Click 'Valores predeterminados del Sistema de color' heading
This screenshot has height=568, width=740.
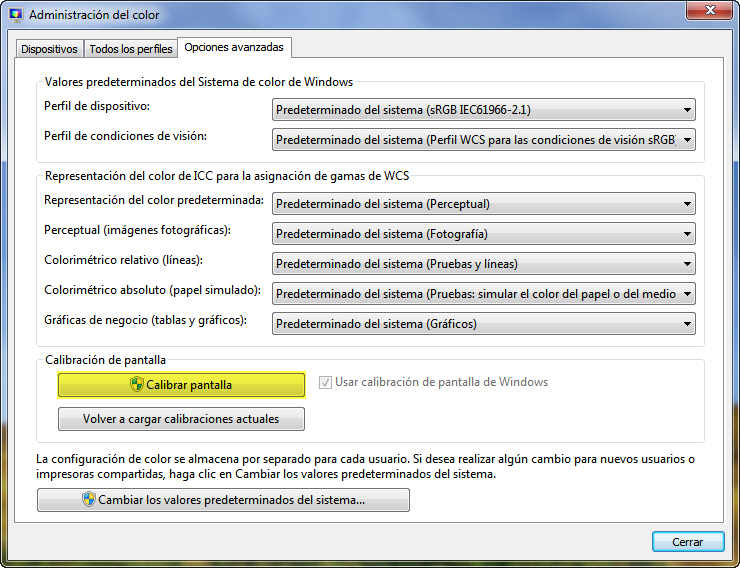pos(199,82)
